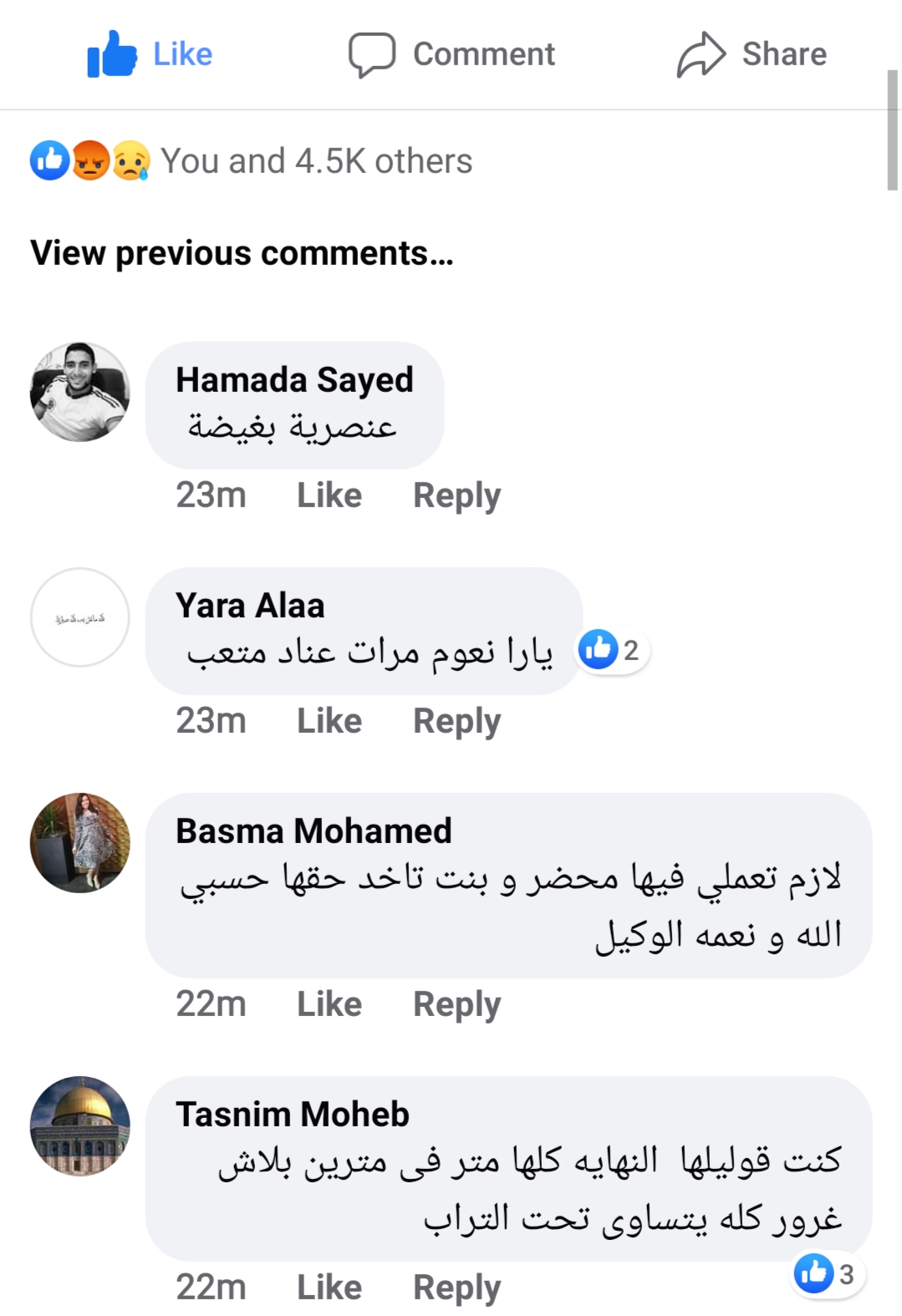Tap the Share arrow icon
The height and width of the screenshot is (1316, 902).
pos(701,54)
